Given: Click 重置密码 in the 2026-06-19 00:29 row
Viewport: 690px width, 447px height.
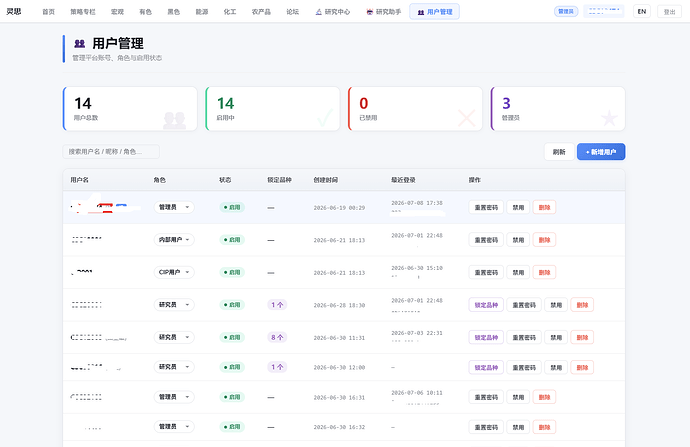Looking at the screenshot, I should (486, 207).
